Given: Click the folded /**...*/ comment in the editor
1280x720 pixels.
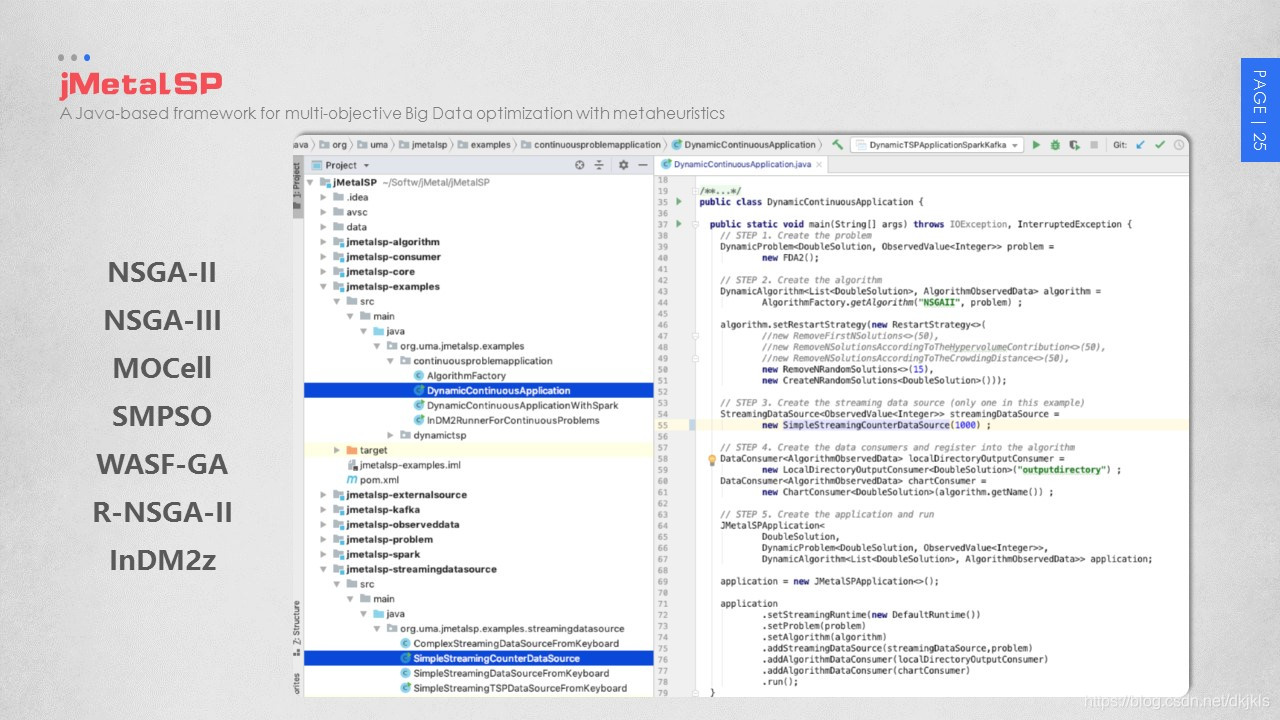Looking at the screenshot, I should click(x=720, y=190).
